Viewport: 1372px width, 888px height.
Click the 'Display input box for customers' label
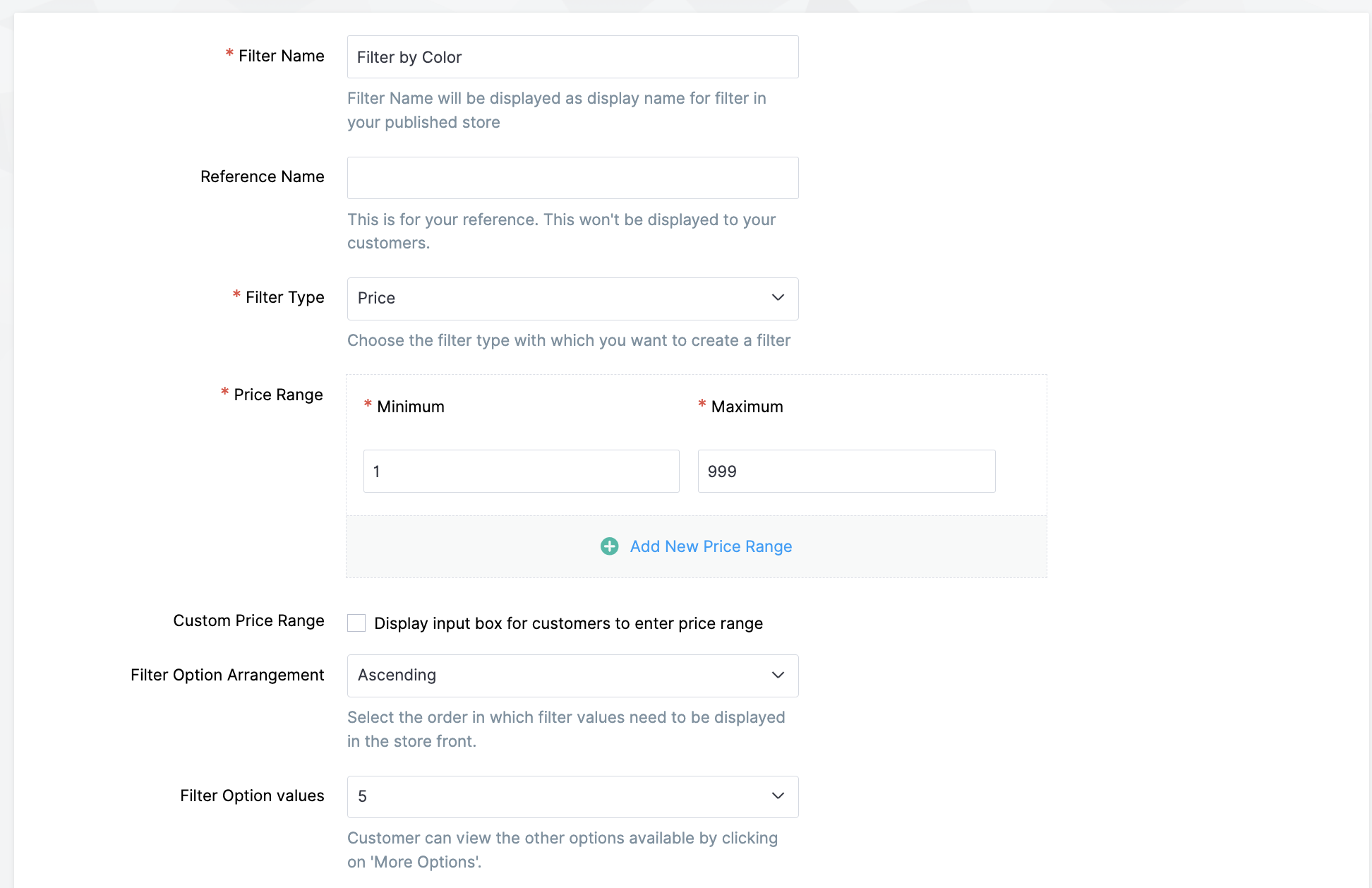568,623
